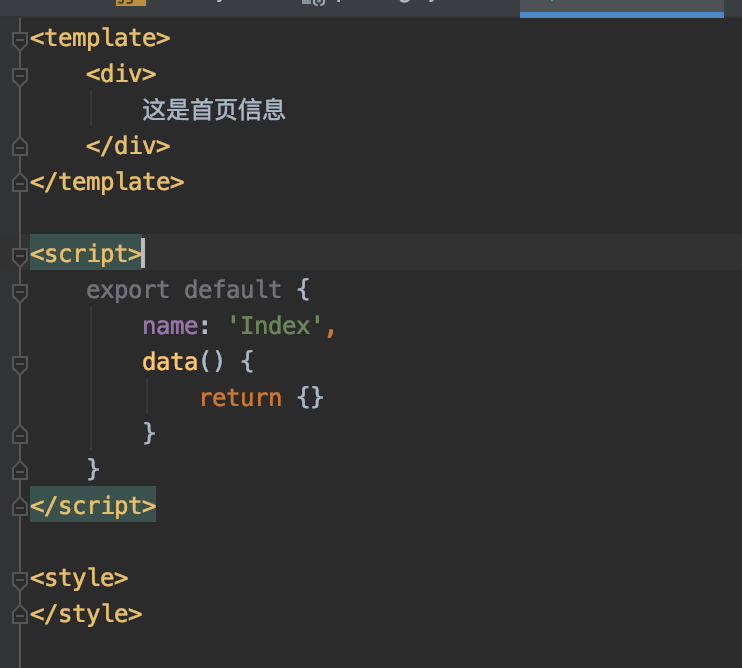The height and width of the screenshot is (668, 742).
Task: Click the closing </div> tag text
Action: (x=128, y=146)
